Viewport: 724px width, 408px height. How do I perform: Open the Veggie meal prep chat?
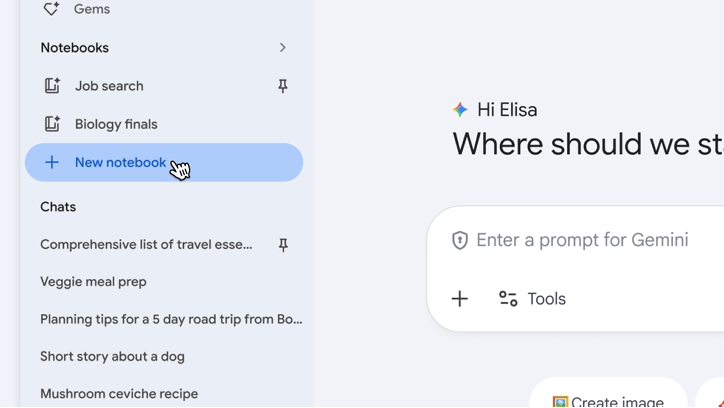93,282
